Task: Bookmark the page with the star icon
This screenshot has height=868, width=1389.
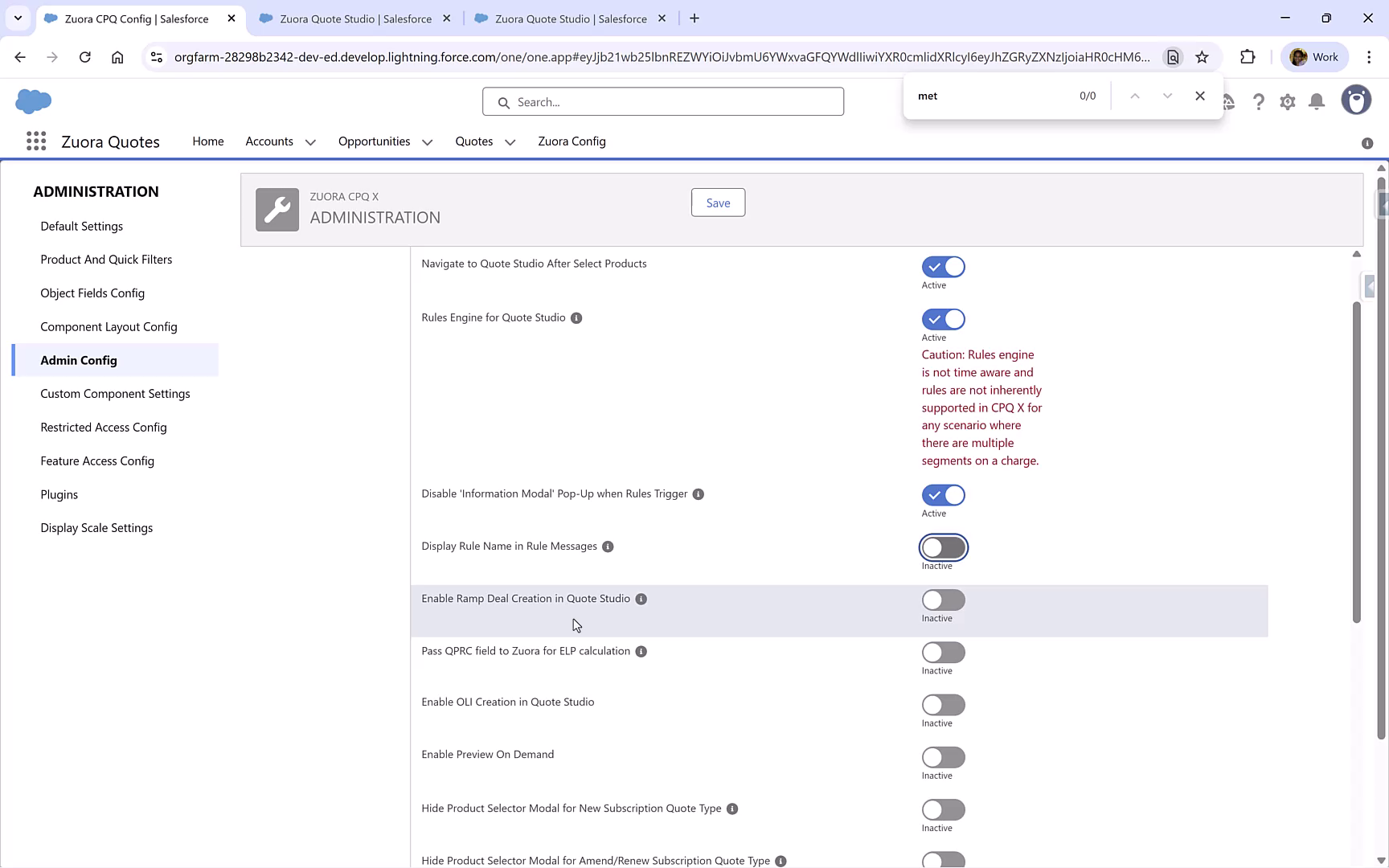Action: pos(1203,57)
